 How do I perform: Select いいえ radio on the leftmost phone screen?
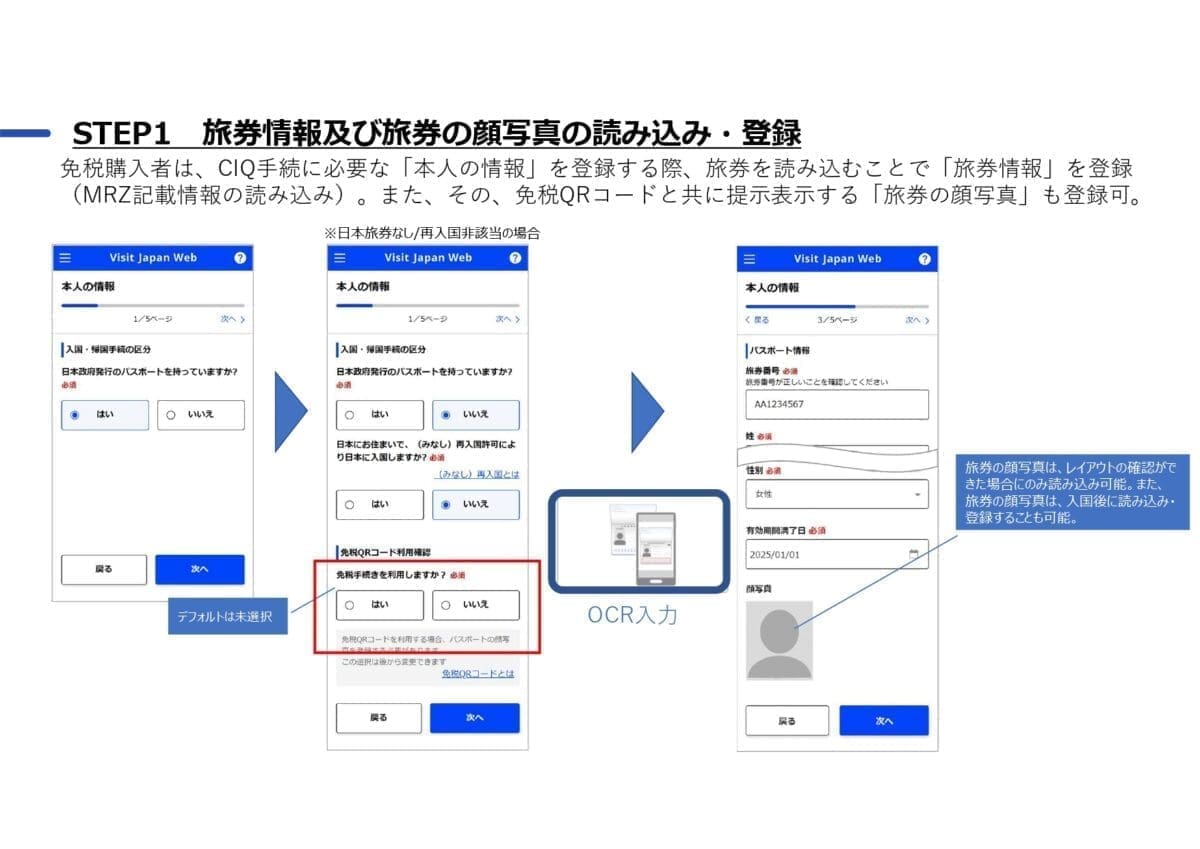pos(200,415)
